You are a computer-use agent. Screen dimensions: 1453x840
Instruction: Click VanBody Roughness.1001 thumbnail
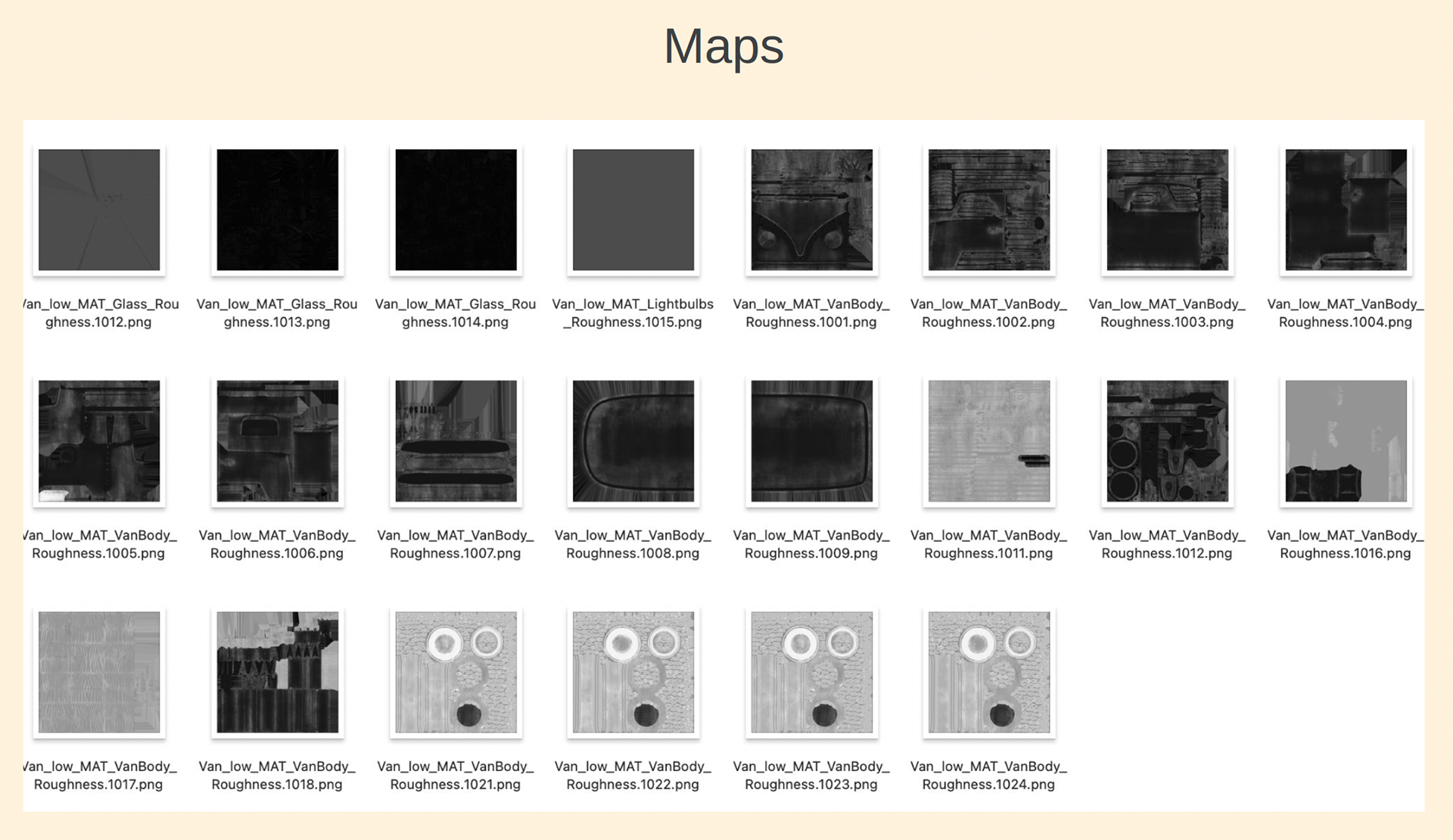click(x=811, y=210)
